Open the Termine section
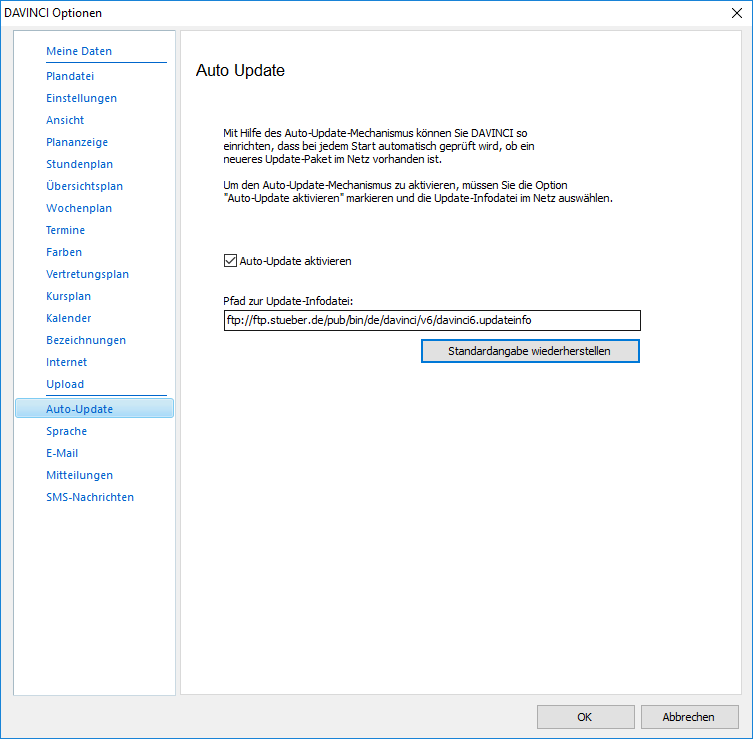This screenshot has width=753, height=739. (65, 230)
